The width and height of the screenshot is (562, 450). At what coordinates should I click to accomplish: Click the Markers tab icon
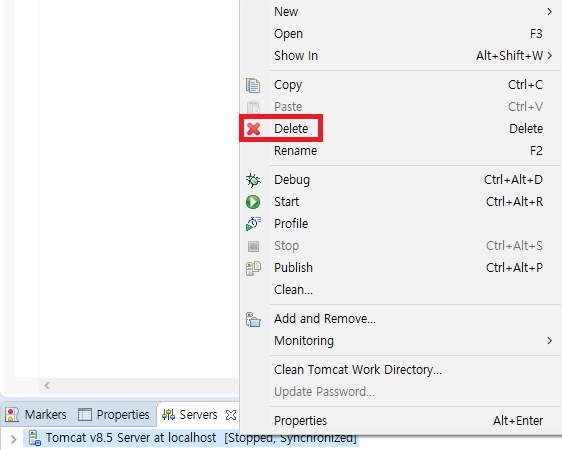(x=12, y=415)
